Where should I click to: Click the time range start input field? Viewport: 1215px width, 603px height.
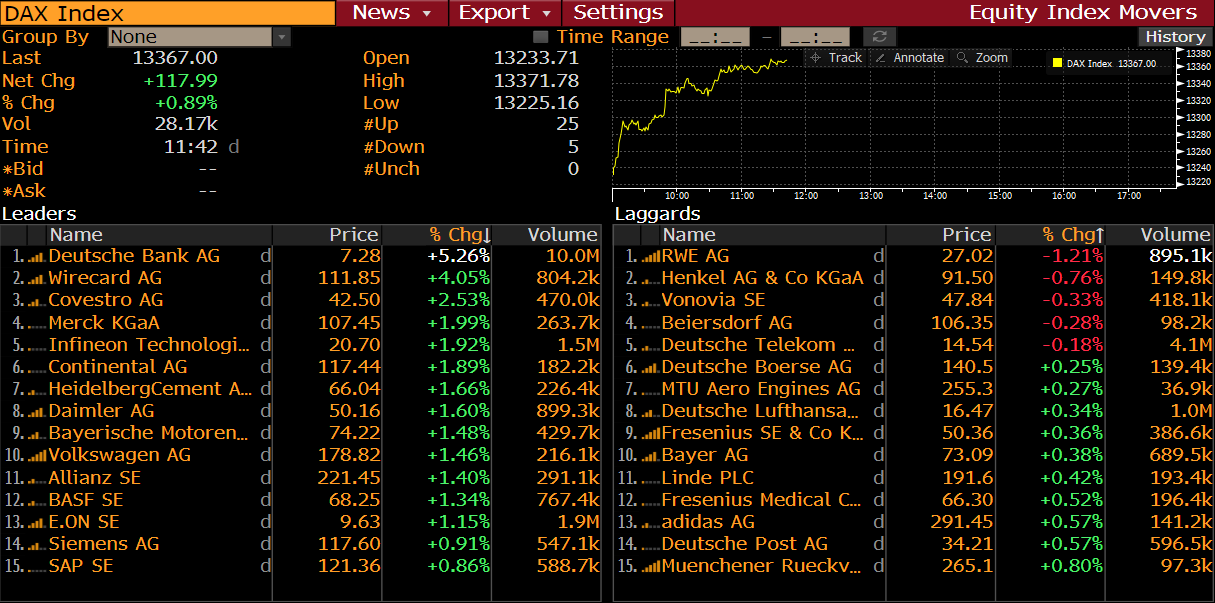[714, 37]
